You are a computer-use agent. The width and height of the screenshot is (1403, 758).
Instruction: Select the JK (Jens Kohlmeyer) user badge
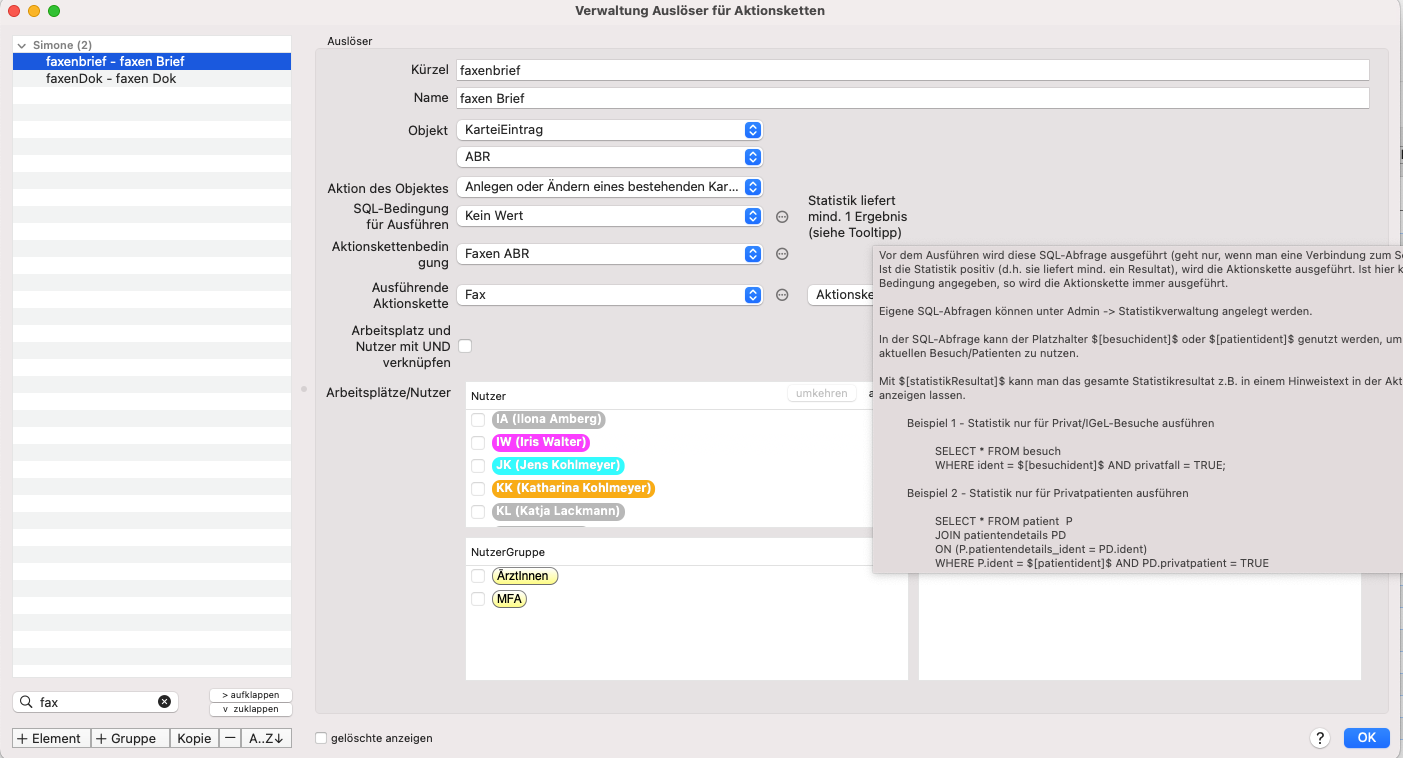coord(558,465)
